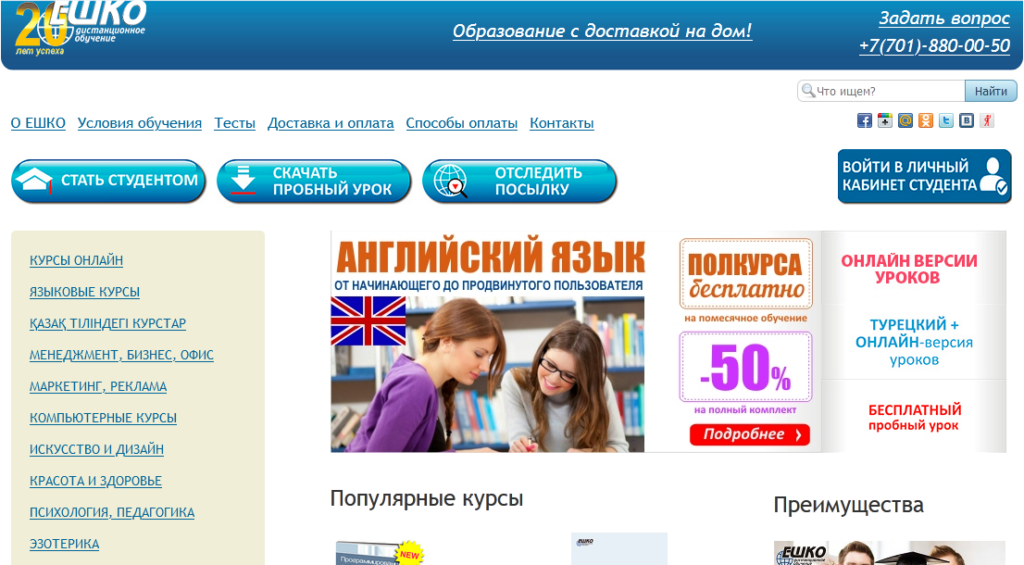Select the 'Бесплатный пробный урок' banner tab
This screenshot has height=565, width=1024.
pyautogui.click(x=913, y=417)
